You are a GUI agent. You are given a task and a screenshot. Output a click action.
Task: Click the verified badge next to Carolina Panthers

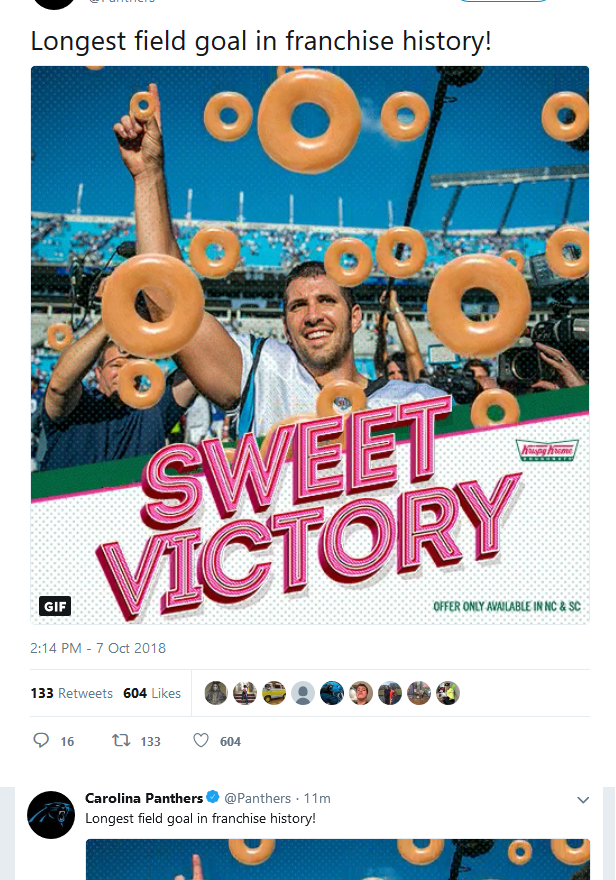(213, 797)
